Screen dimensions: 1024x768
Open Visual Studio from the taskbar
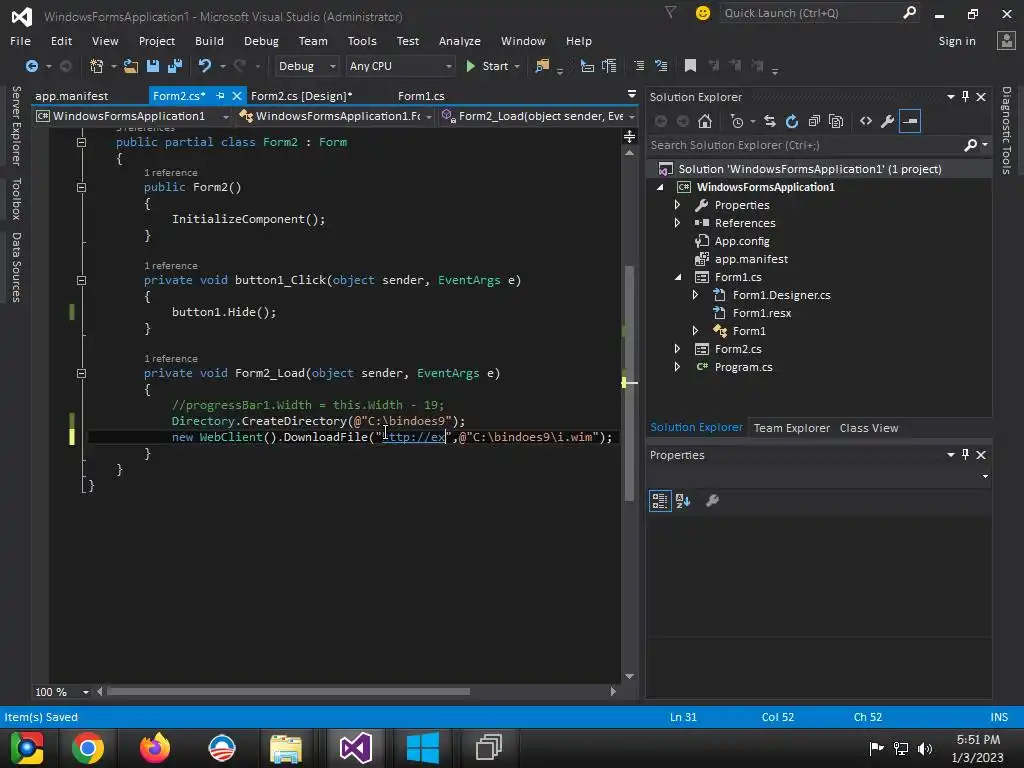355,748
